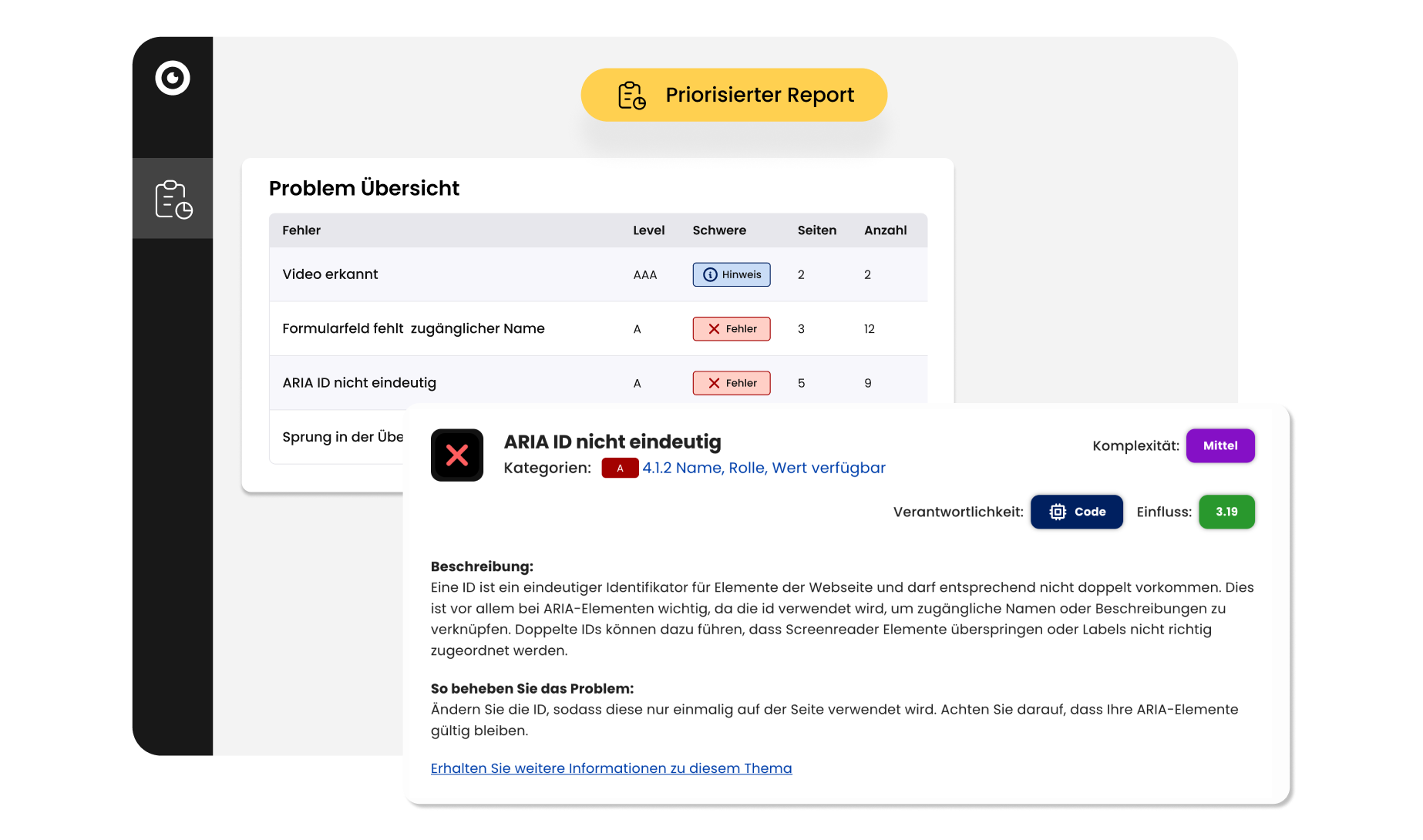Click the red X error icon in detail card

pos(457,455)
